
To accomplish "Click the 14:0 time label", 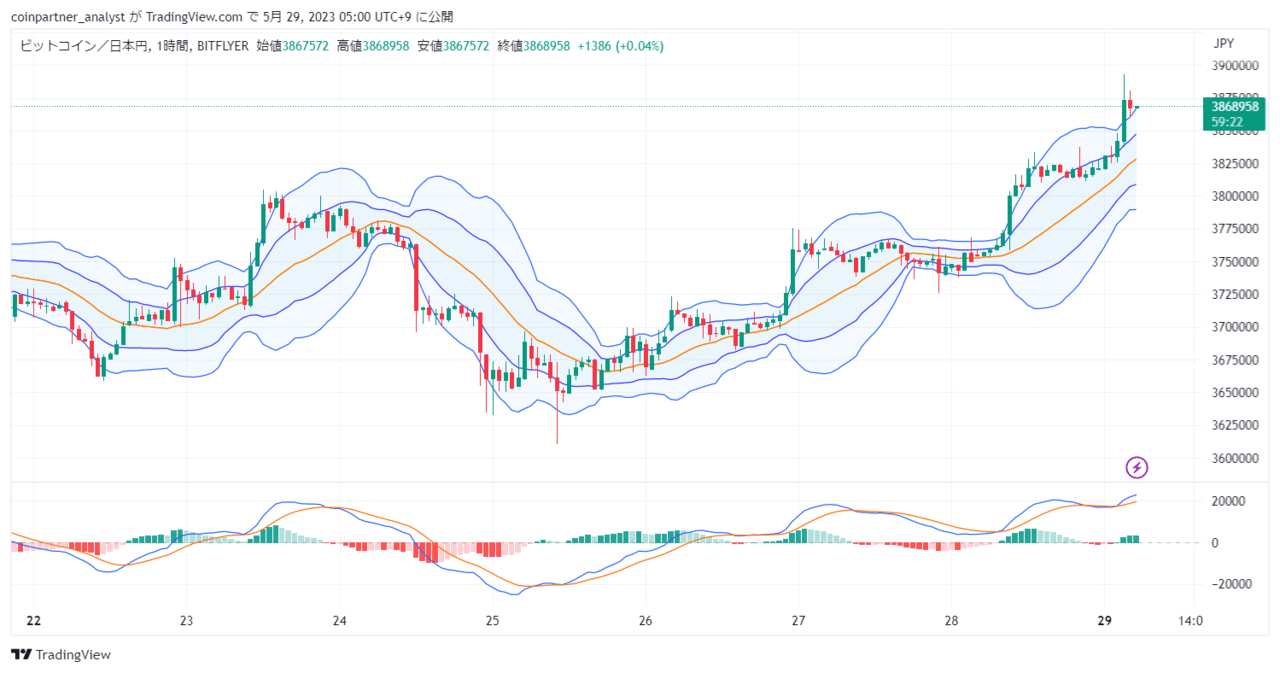I will [1191, 620].
